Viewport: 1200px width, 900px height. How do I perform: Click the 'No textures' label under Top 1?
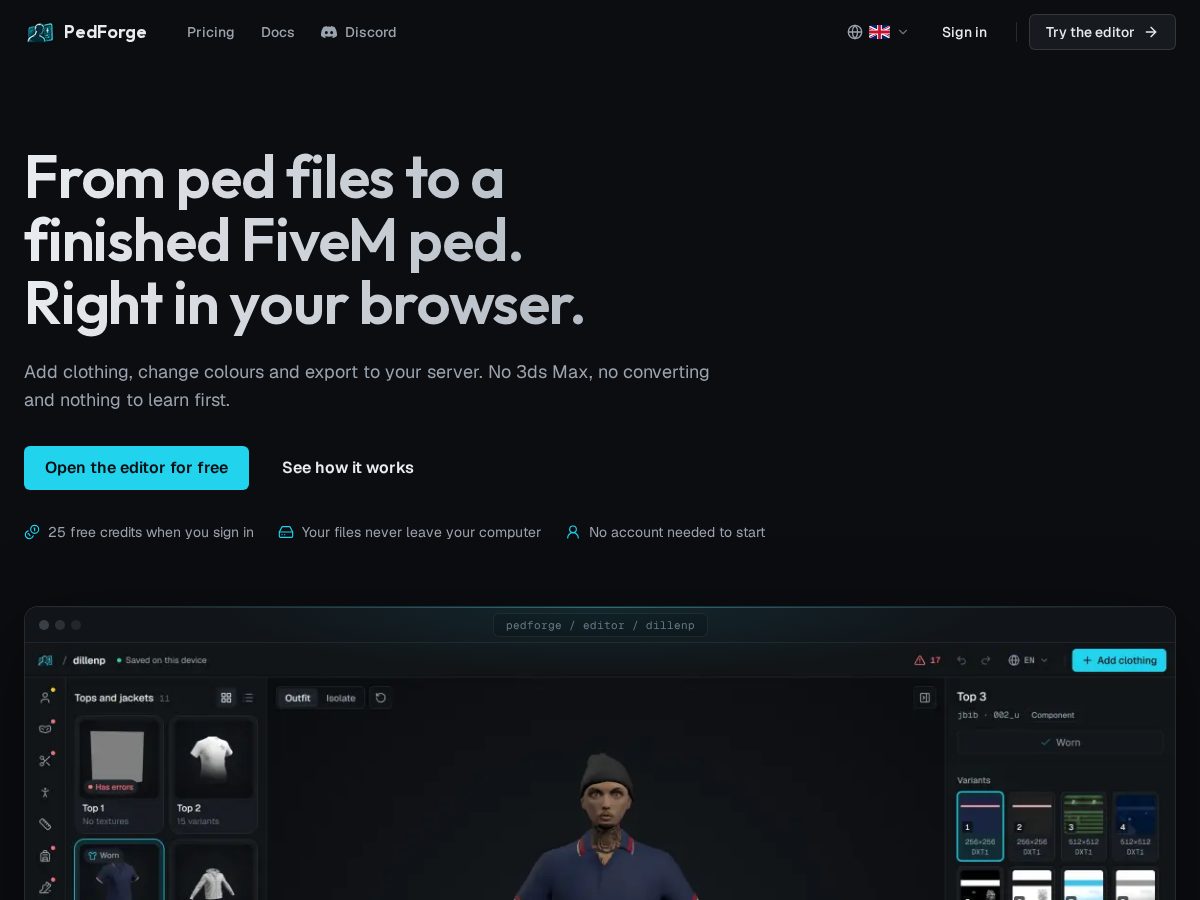106,822
